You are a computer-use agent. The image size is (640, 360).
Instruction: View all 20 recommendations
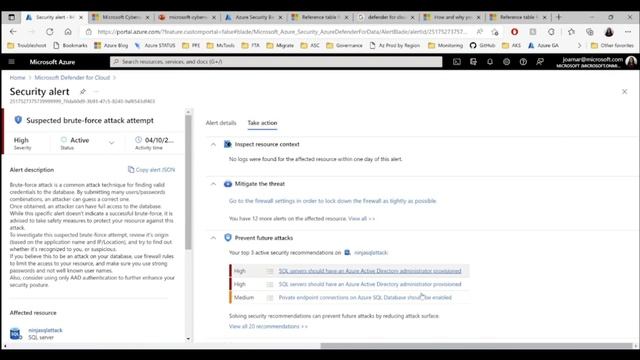(268, 326)
